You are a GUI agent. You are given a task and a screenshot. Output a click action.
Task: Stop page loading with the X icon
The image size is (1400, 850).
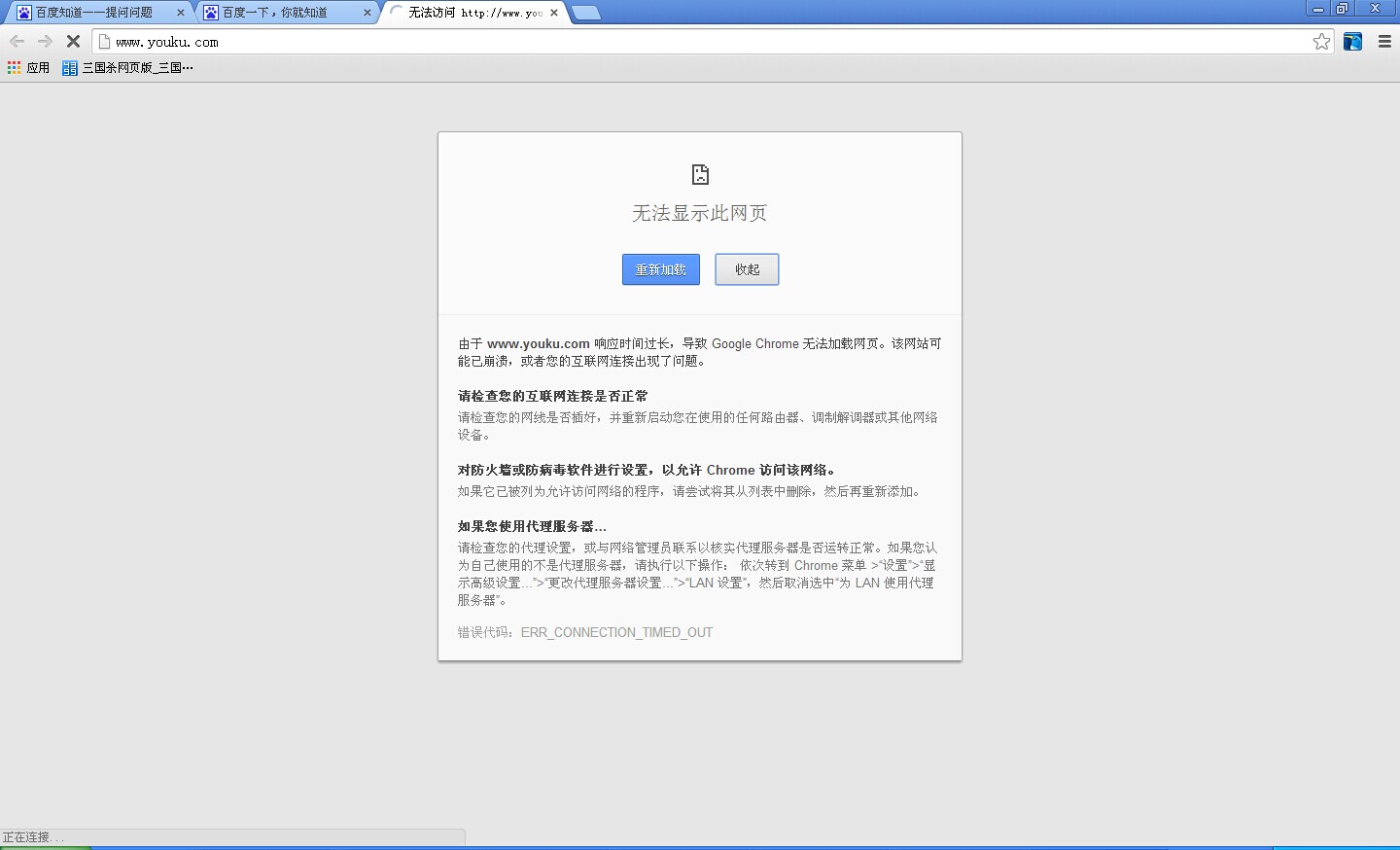[x=73, y=41]
